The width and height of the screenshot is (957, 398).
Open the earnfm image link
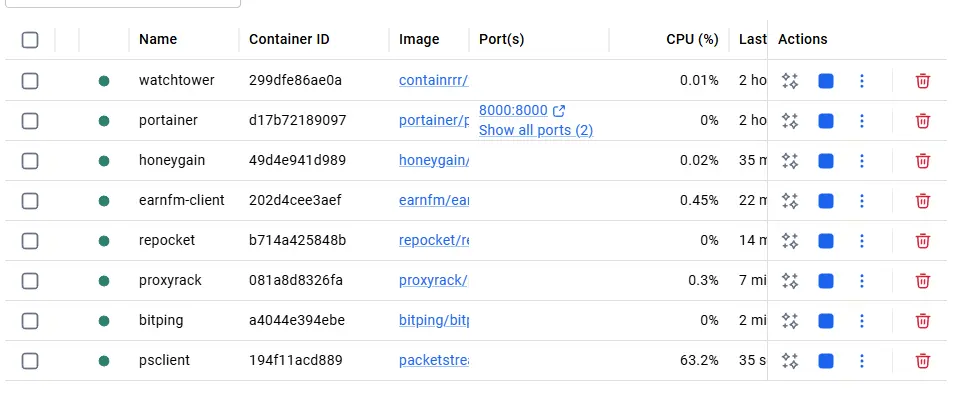(x=434, y=201)
